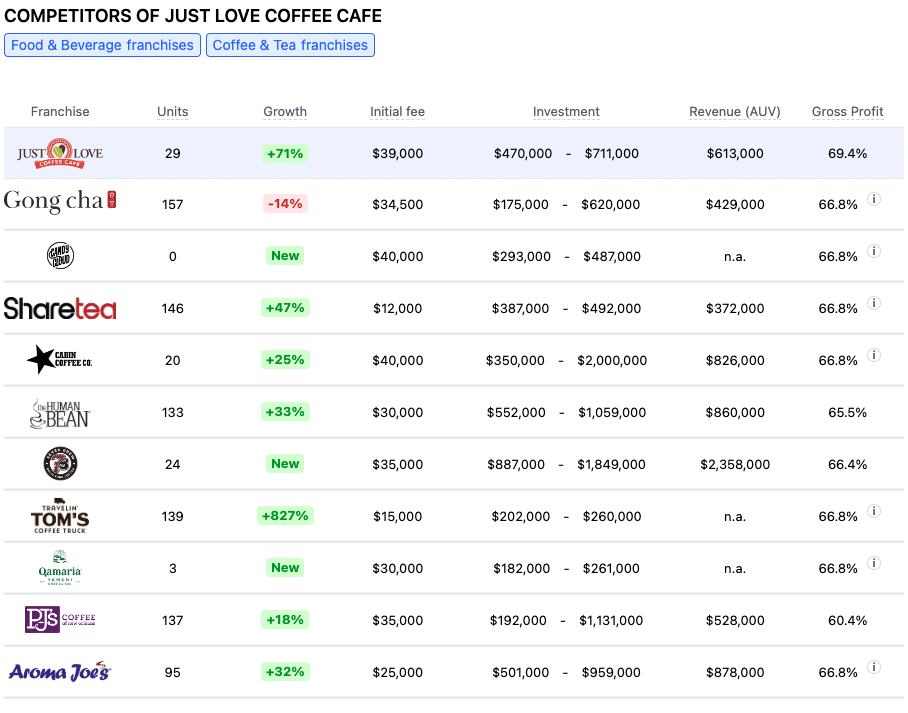Open the Cabin Coffee Co. star logo
The height and width of the screenshot is (713, 908).
[x=60, y=360]
